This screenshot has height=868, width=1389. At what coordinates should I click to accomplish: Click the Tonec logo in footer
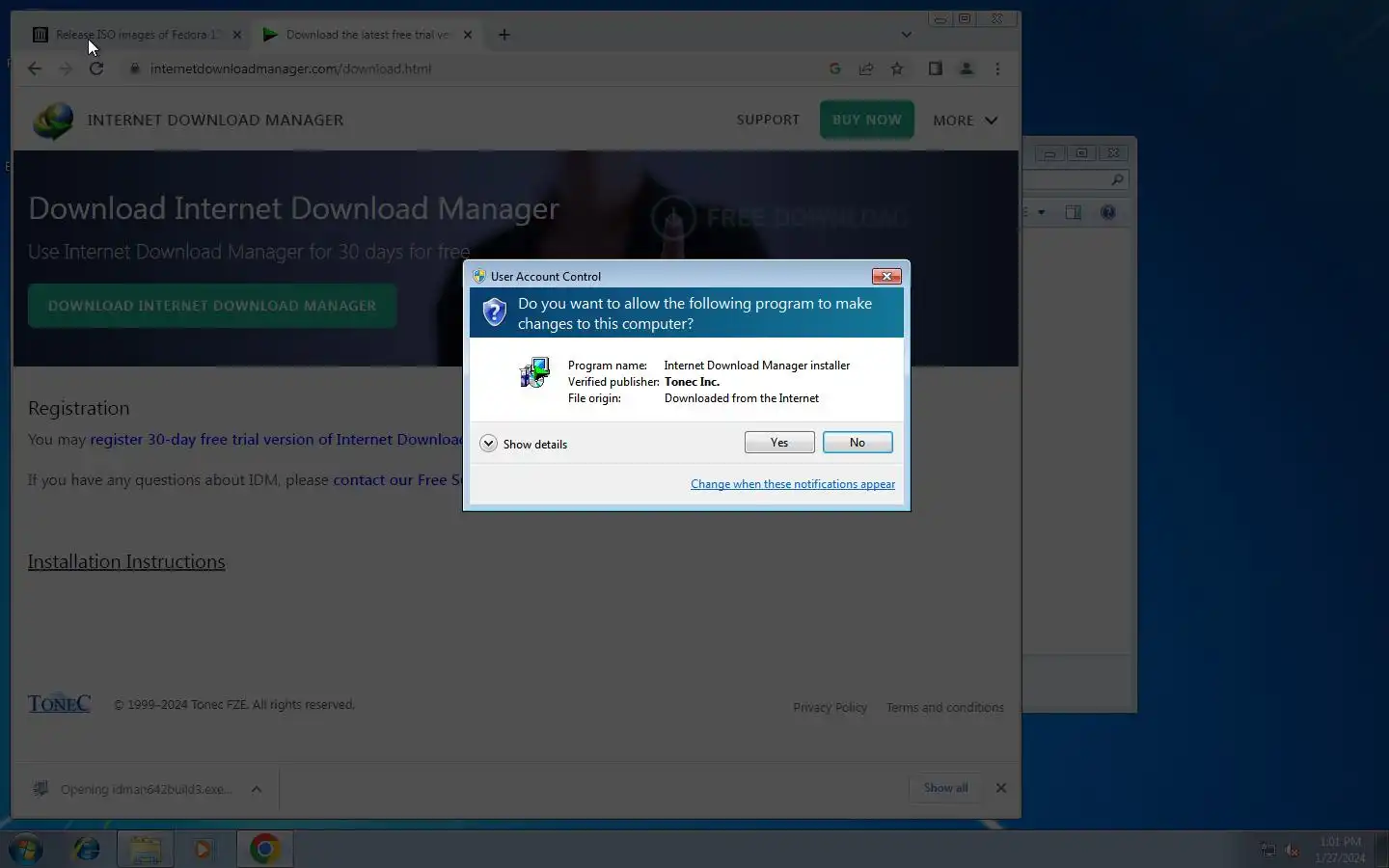pos(59,704)
